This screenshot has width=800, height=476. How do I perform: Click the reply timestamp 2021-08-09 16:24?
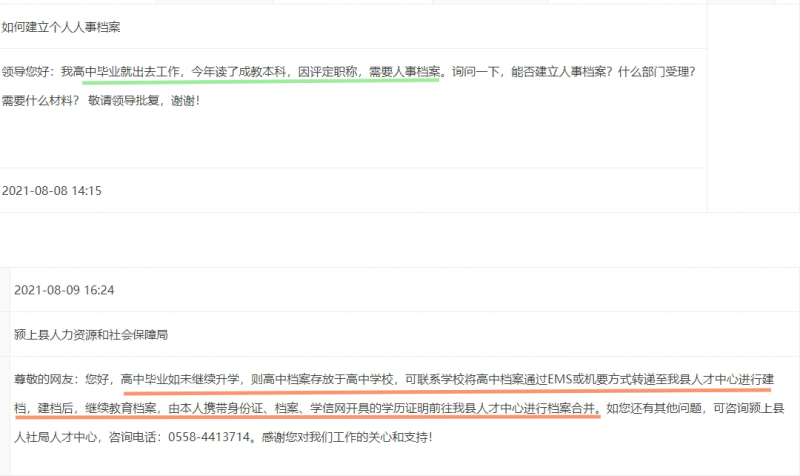tap(64, 290)
